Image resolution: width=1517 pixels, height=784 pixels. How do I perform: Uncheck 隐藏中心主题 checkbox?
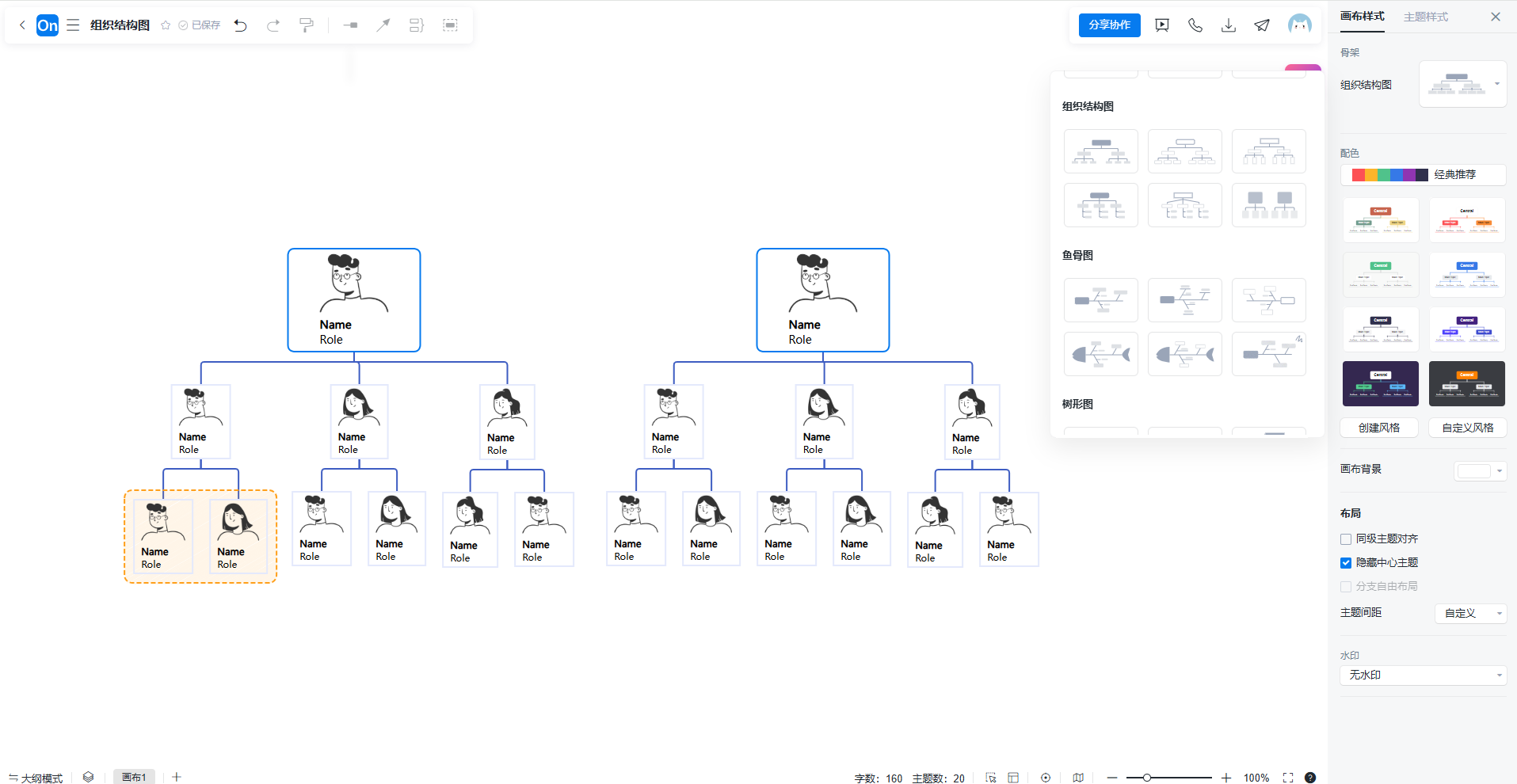coord(1346,563)
